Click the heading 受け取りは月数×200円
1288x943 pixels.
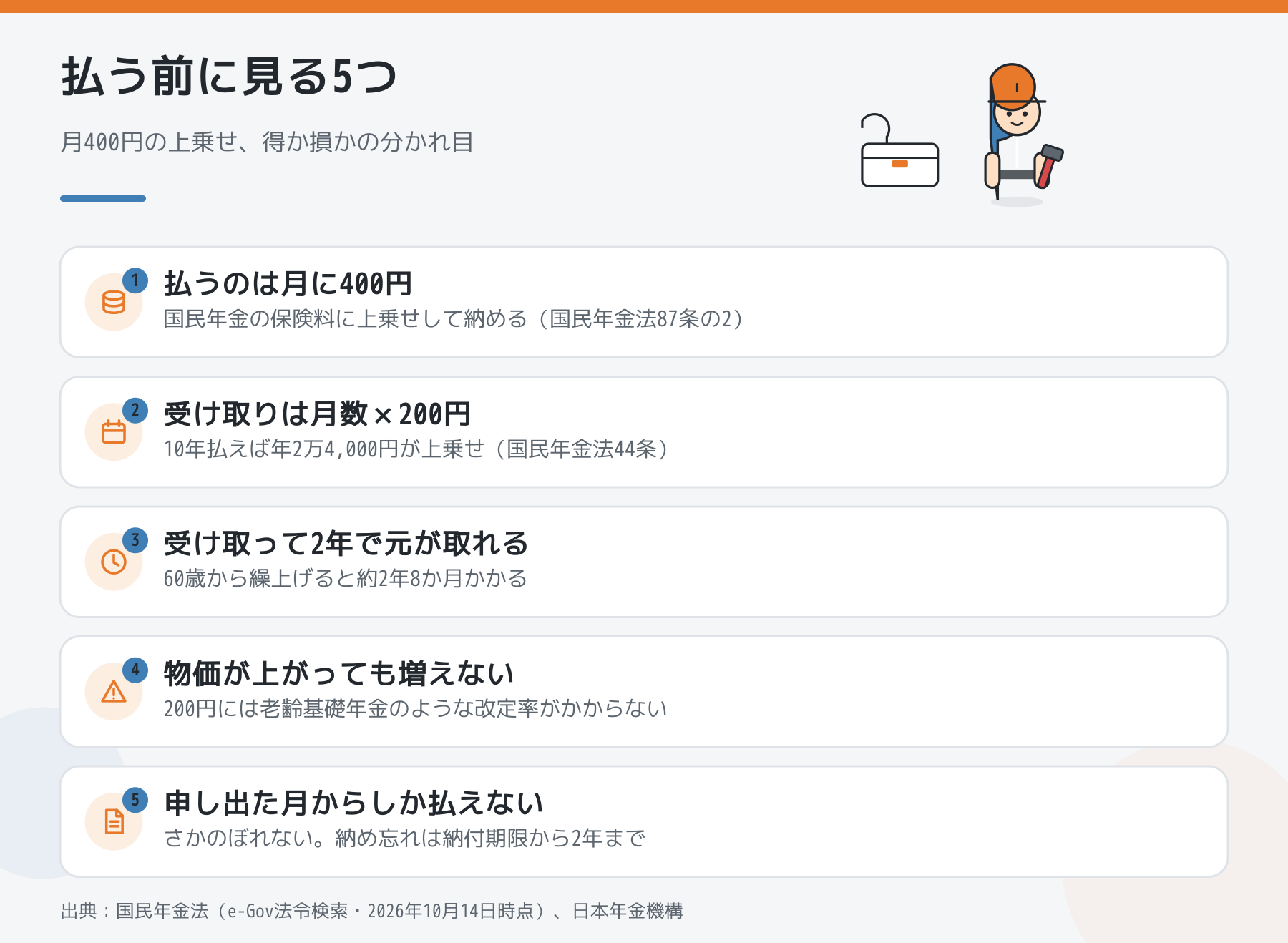[x=318, y=414]
